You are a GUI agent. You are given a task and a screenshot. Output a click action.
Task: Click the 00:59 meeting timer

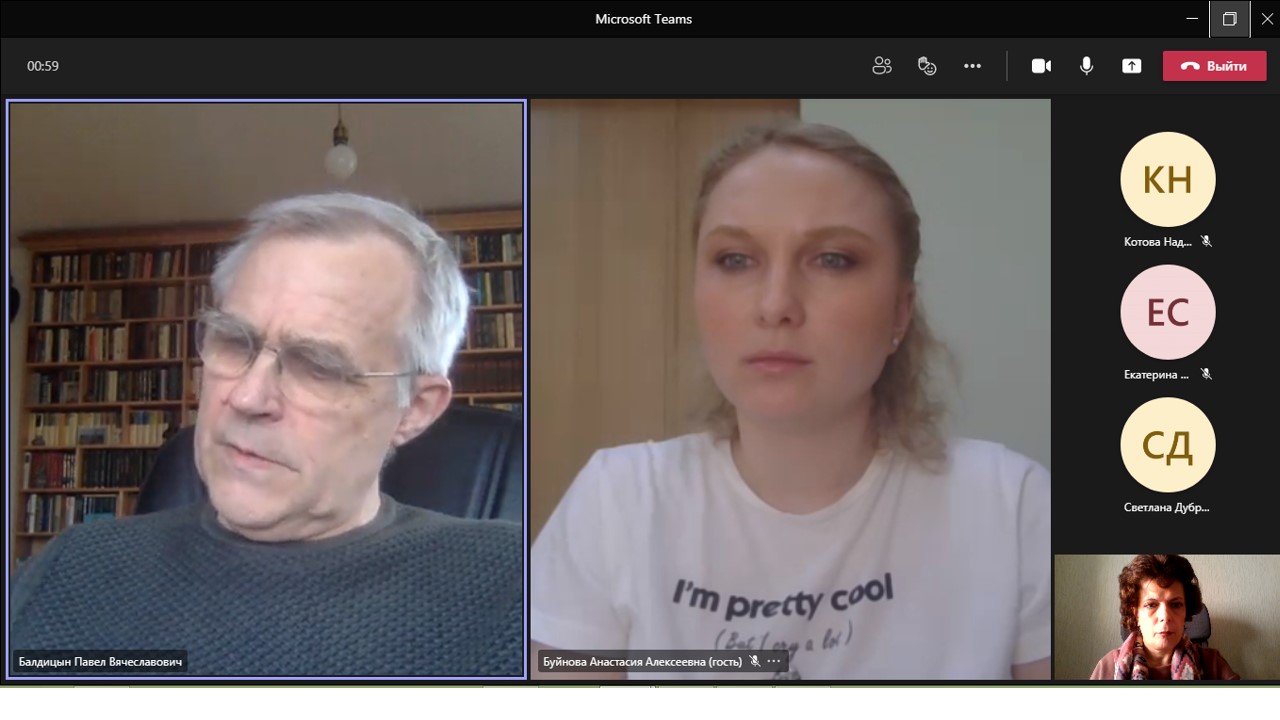tap(43, 66)
